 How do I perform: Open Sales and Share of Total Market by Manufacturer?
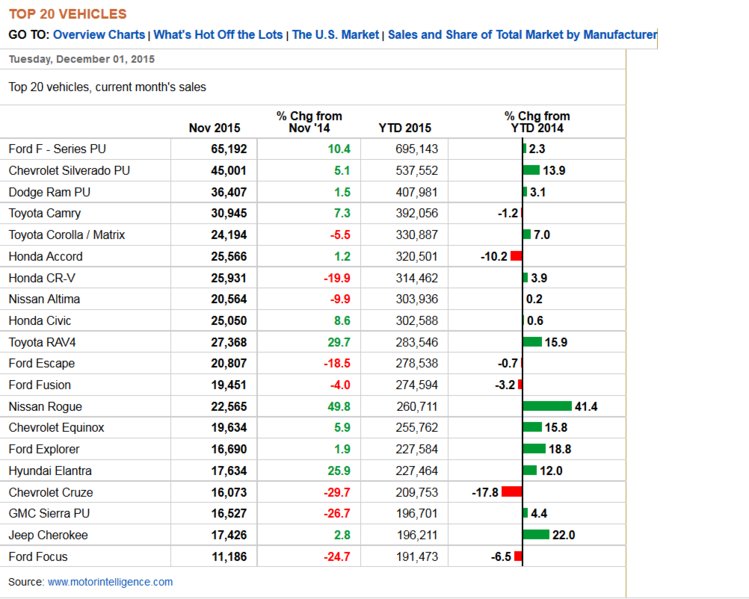pyautogui.click(x=523, y=35)
